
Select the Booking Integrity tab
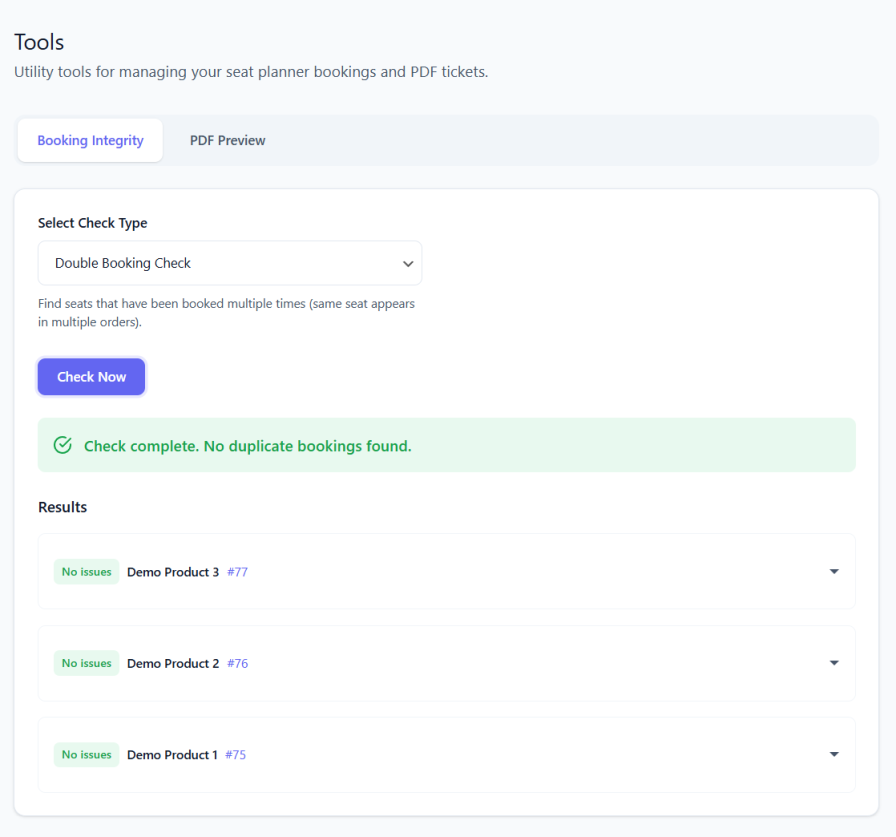click(x=90, y=141)
